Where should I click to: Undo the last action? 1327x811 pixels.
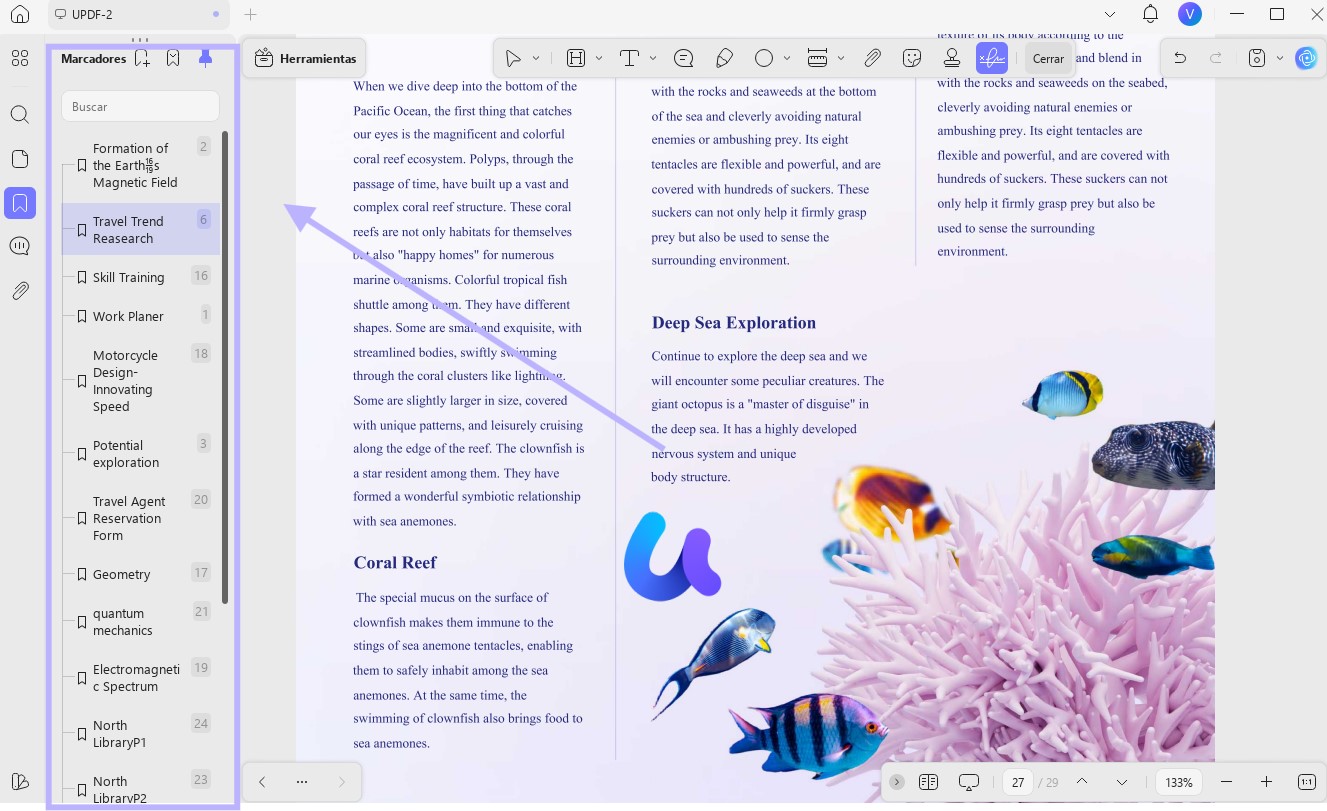pos(1180,59)
